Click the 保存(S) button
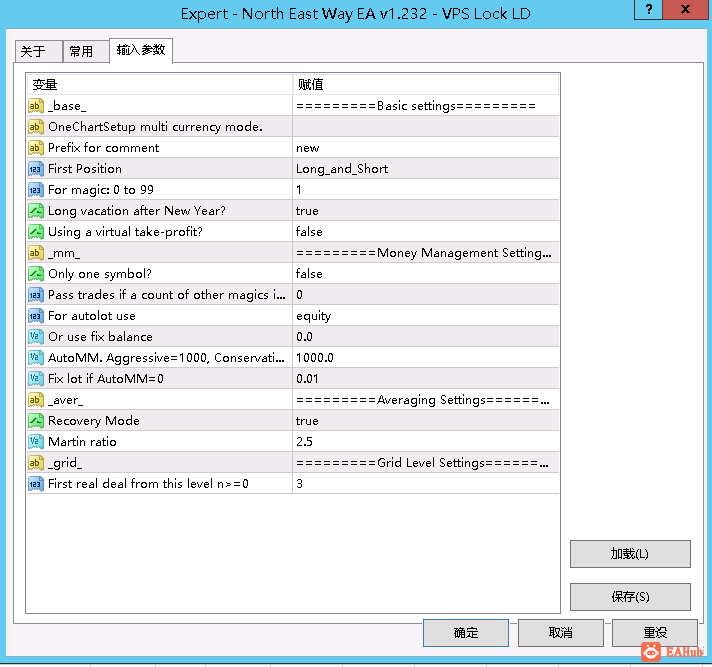The height and width of the screenshot is (667, 712). click(630, 597)
